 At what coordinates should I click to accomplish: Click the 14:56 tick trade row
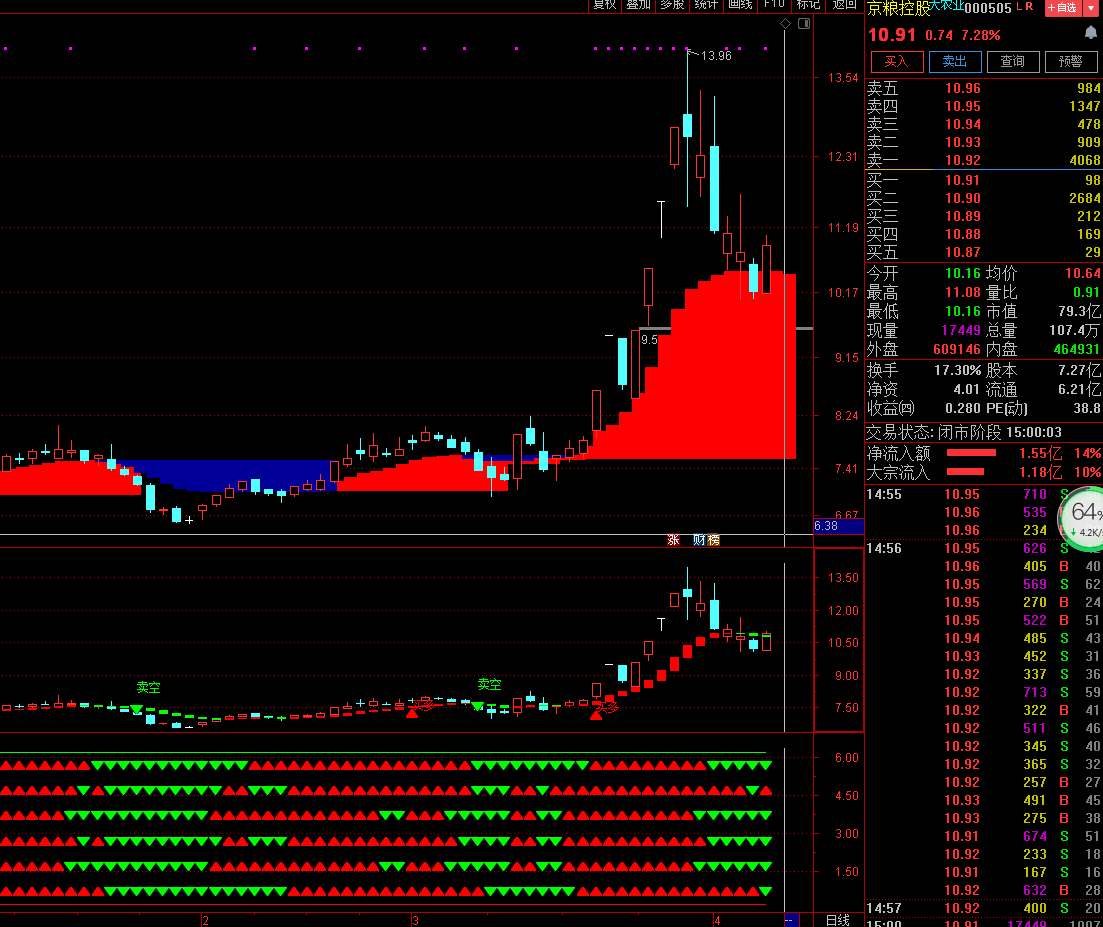(983, 548)
